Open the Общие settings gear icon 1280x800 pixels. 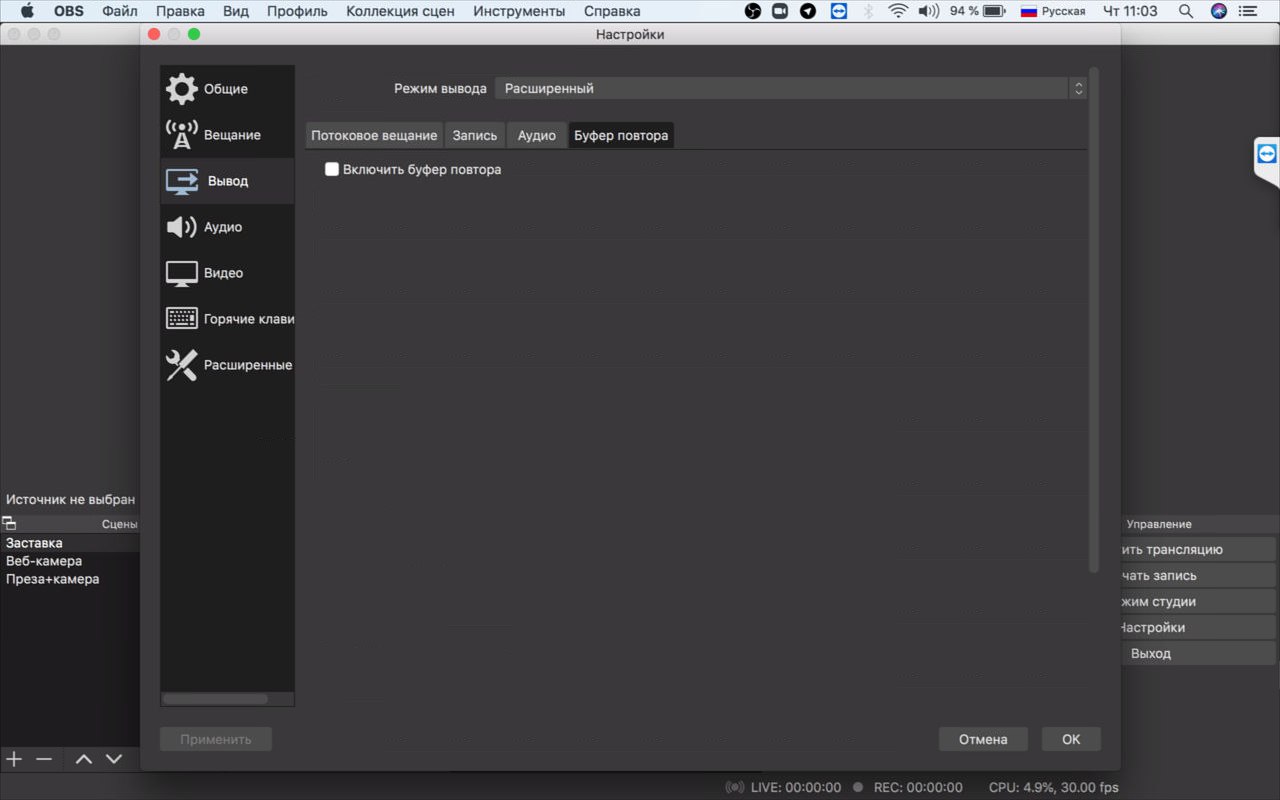pos(181,89)
